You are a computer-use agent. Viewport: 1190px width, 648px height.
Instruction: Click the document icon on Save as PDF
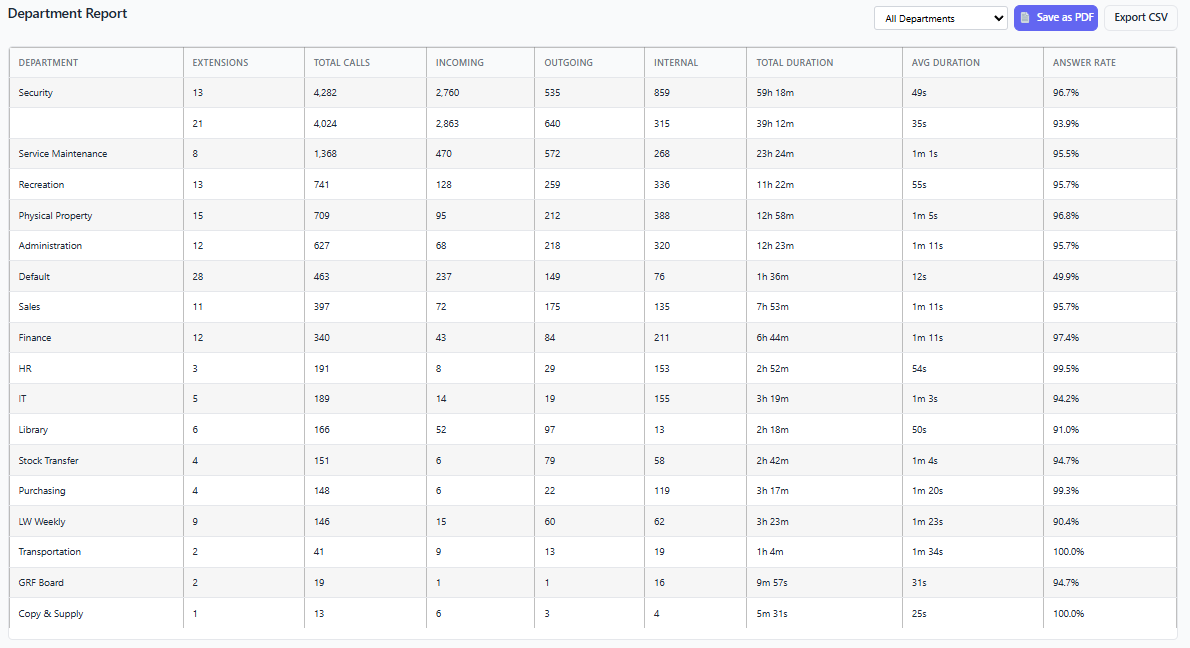click(x=1025, y=18)
